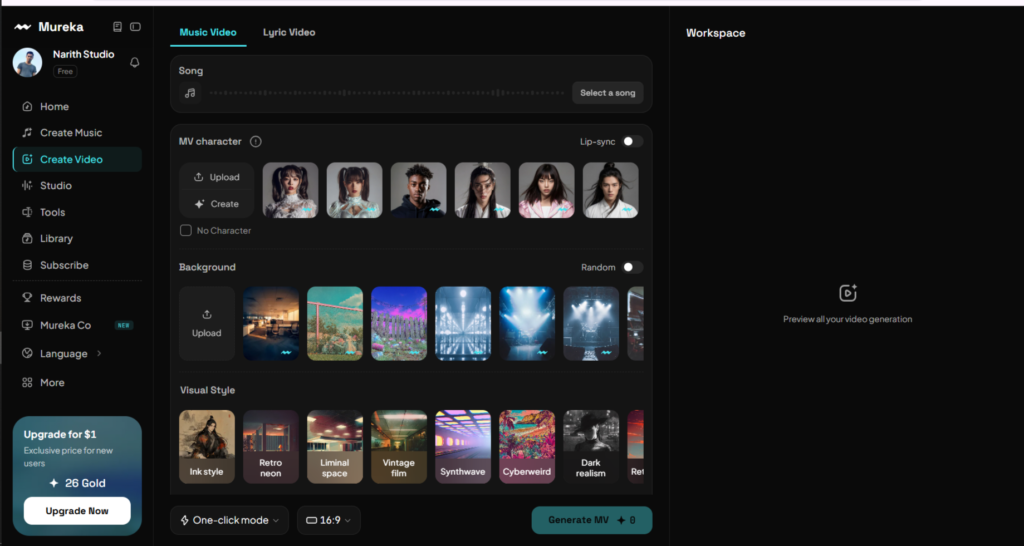Choose the Synthwave visual style
Screen dimensions: 1024x546
click(463, 447)
